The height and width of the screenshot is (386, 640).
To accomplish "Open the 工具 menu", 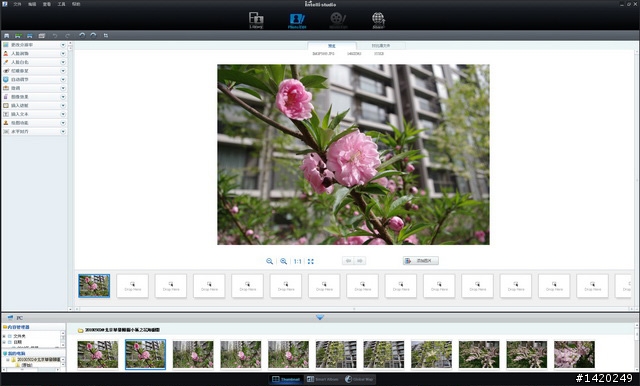I will [62, 4].
